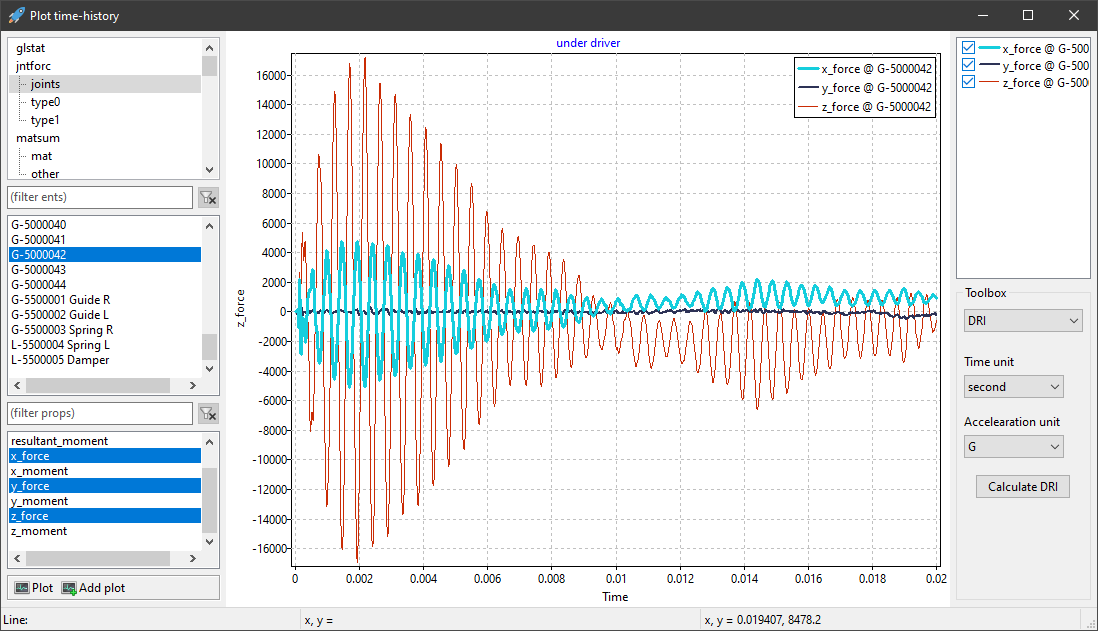Click entity list scroll-right arrow

coord(193,386)
